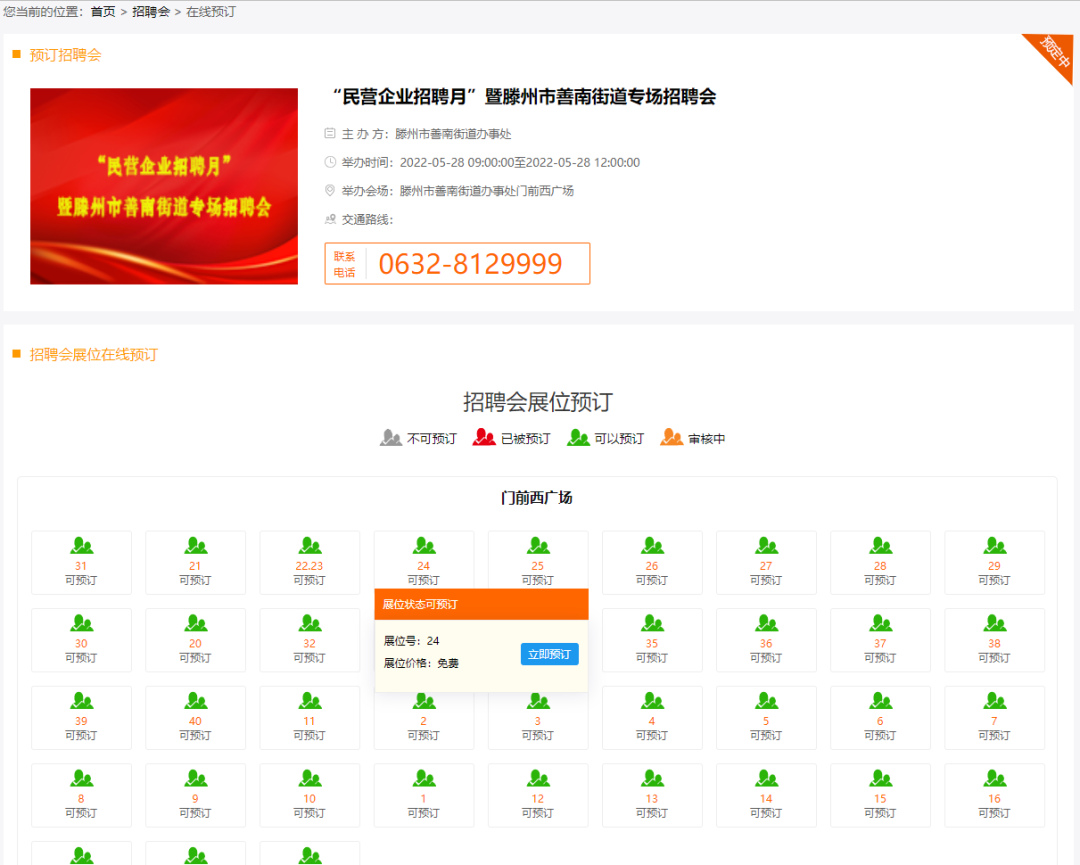Image resolution: width=1080 pixels, height=865 pixels.
Task: Click the 交通路线 route icon
Action: coord(330,219)
